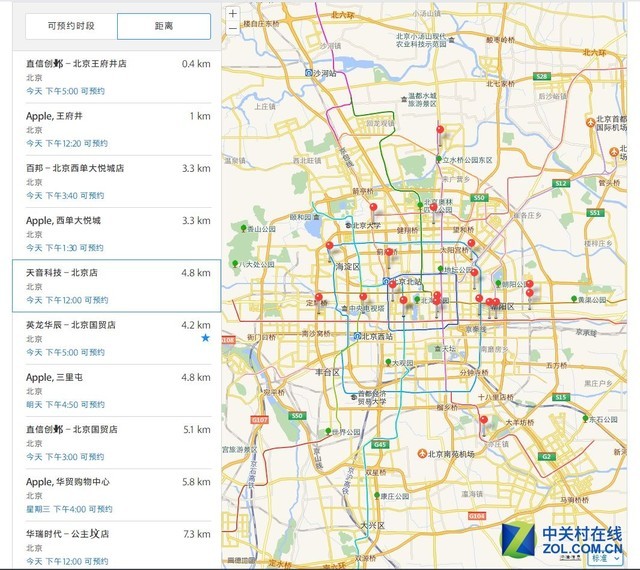The image size is (640, 570).
Task: Click 今天 下午3:40 可预约 under 百邦
Action: pyautogui.click(x=65, y=196)
